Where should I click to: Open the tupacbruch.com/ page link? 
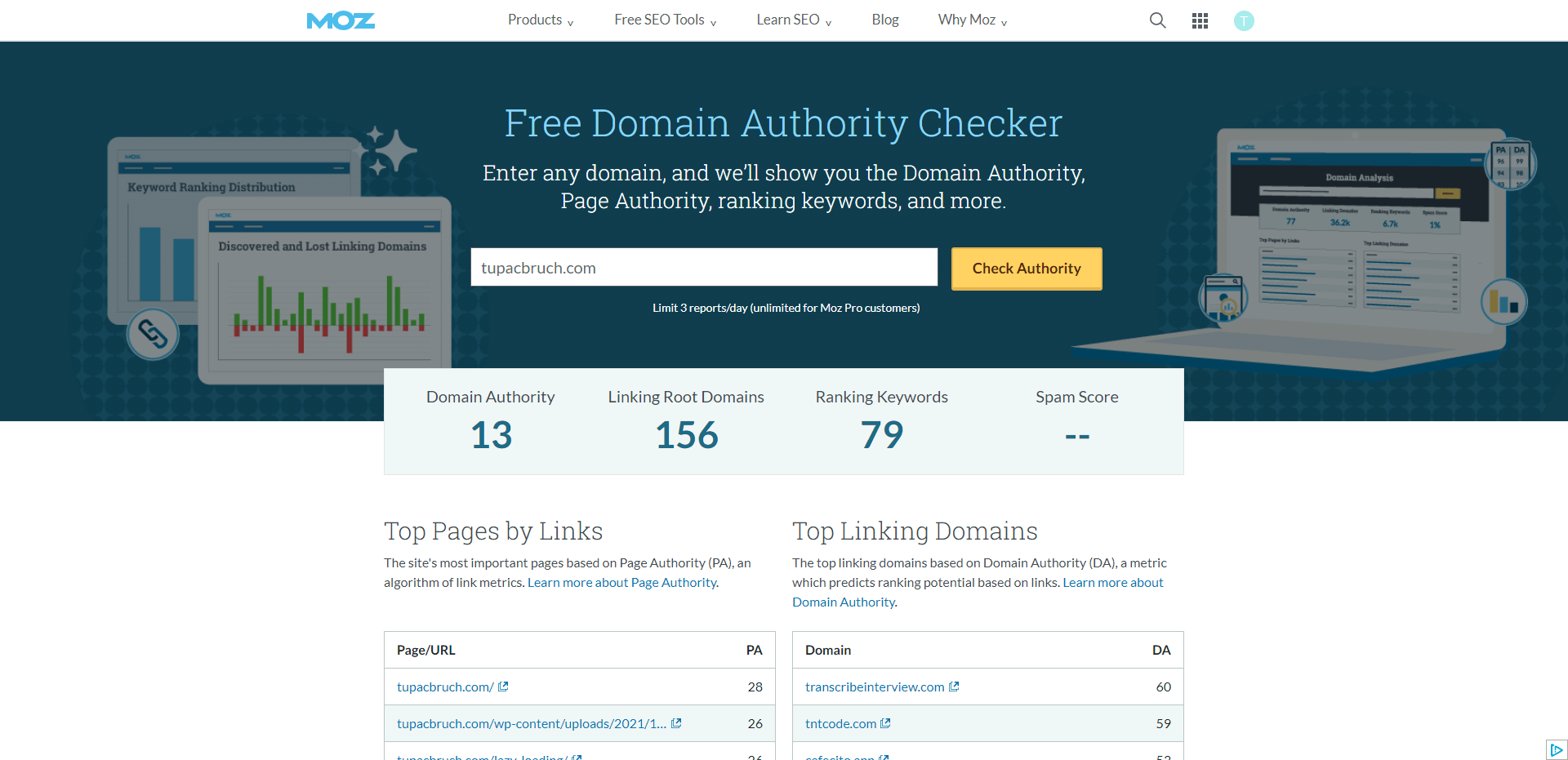pos(445,687)
